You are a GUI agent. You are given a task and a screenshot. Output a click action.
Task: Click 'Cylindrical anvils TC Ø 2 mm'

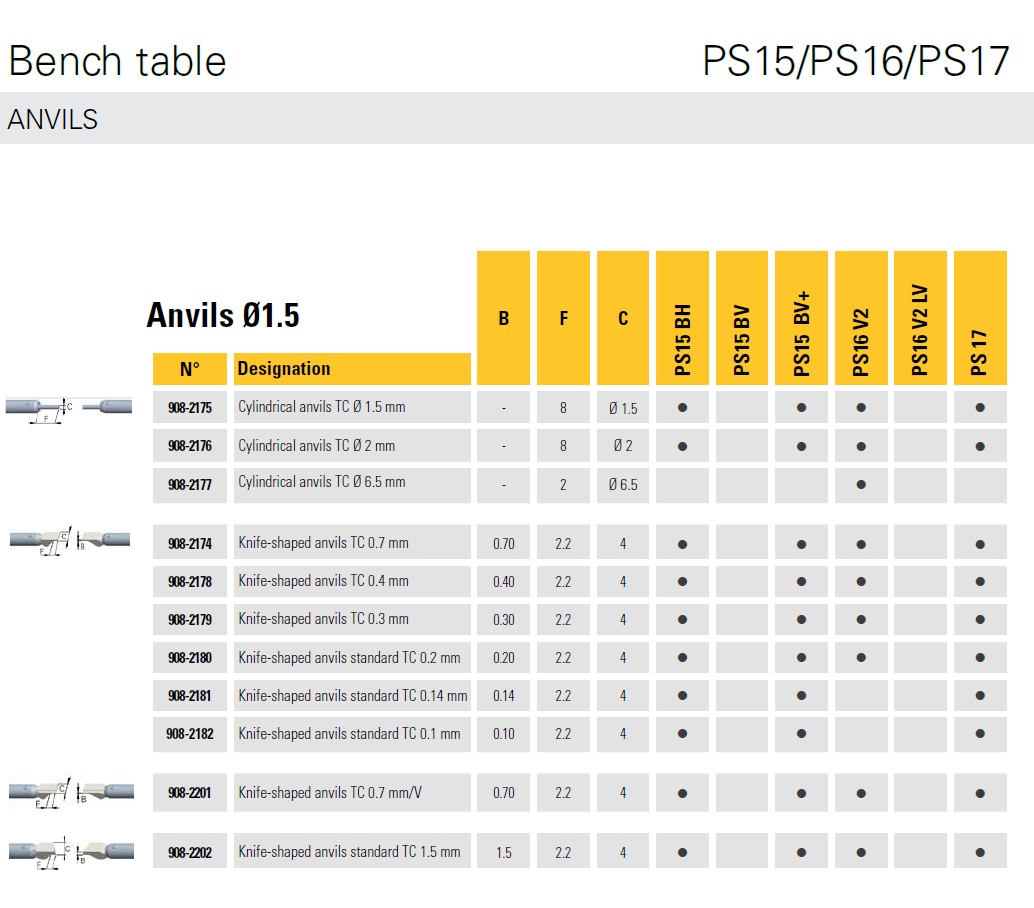point(317,446)
